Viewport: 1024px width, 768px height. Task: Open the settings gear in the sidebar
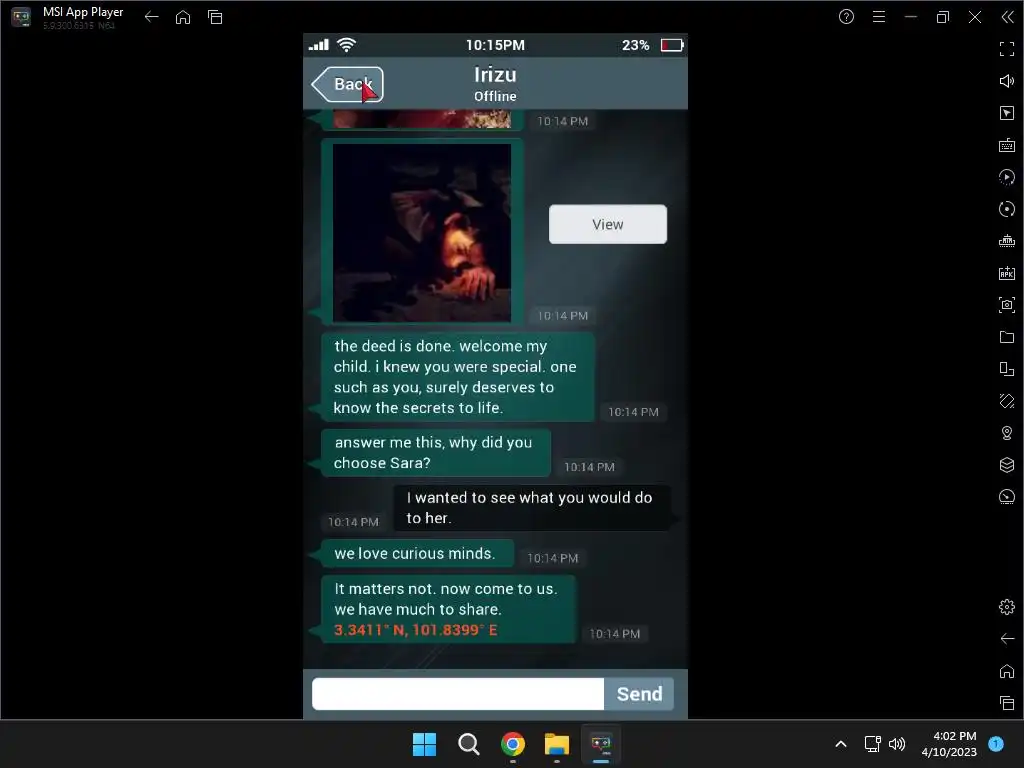pyautogui.click(x=1007, y=607)
